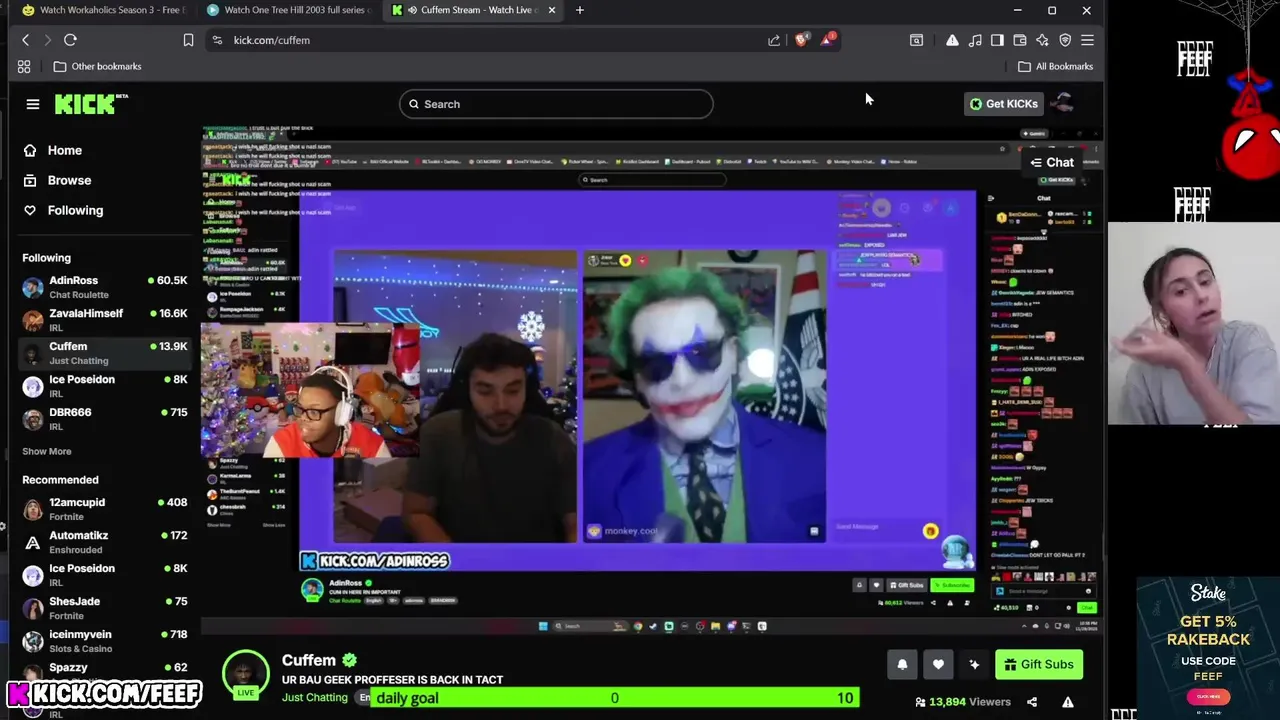This screenshot has width=1280, height=720.
Task: Click the heart follow button
Action: click(x=938, y=664)
